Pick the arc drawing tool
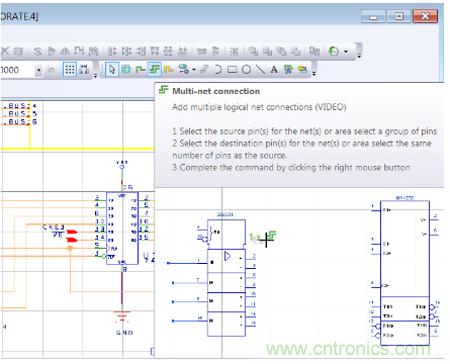Screen dimensions: 450x364 [218, 69]
